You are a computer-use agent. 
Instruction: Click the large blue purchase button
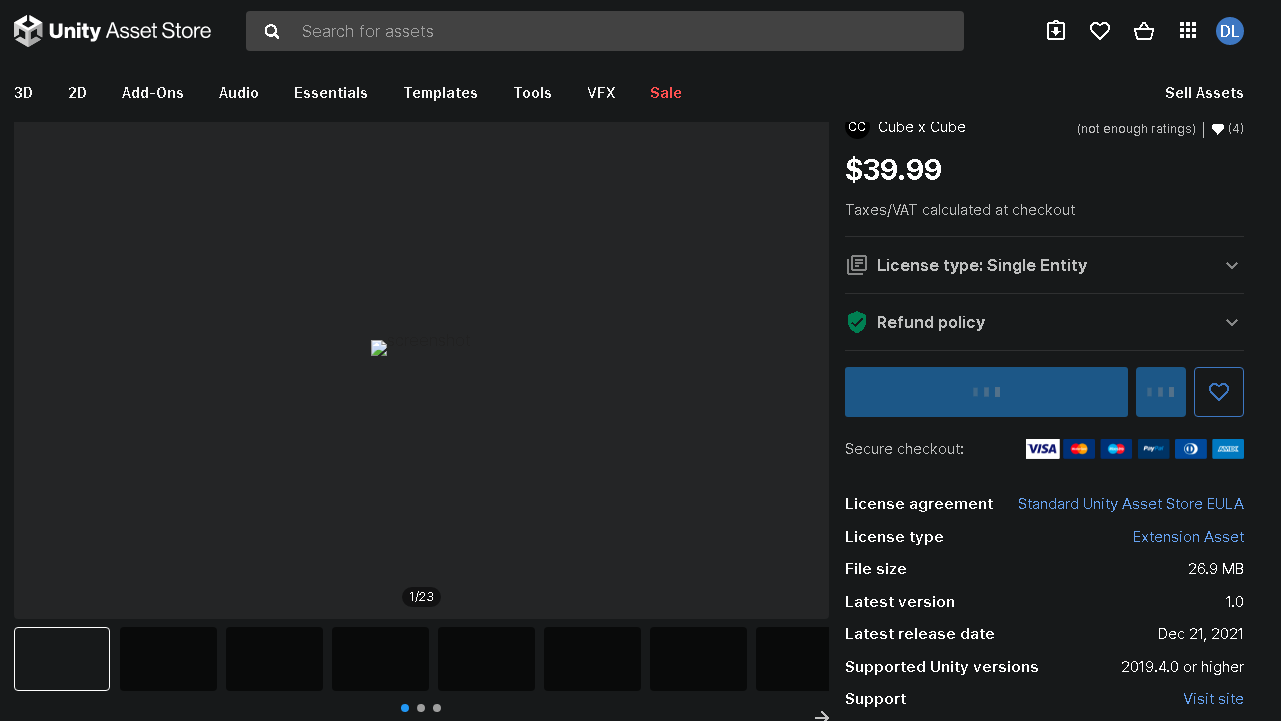tap(985, 391)
